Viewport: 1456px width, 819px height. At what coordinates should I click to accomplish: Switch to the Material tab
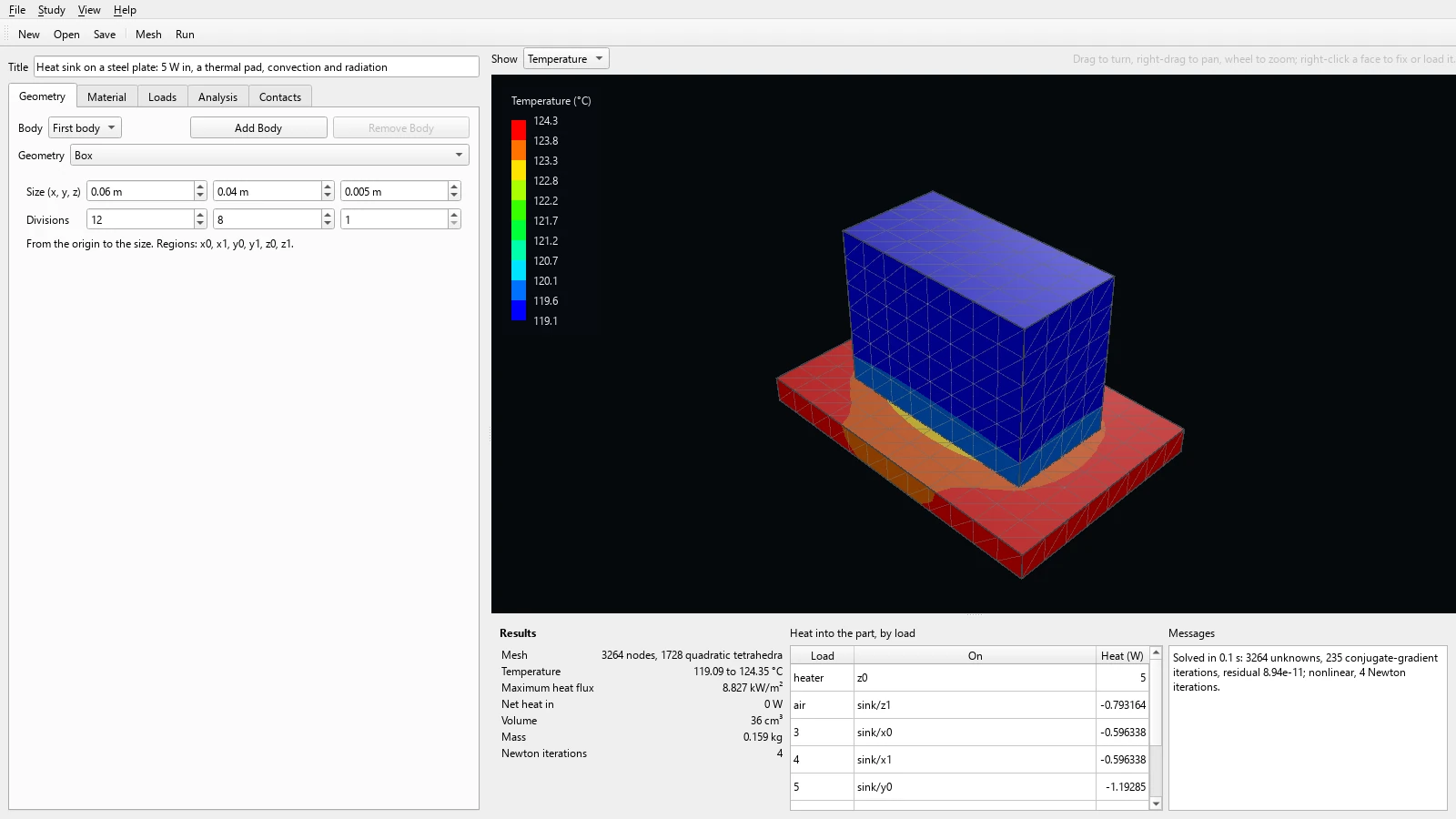click(106, 96)
